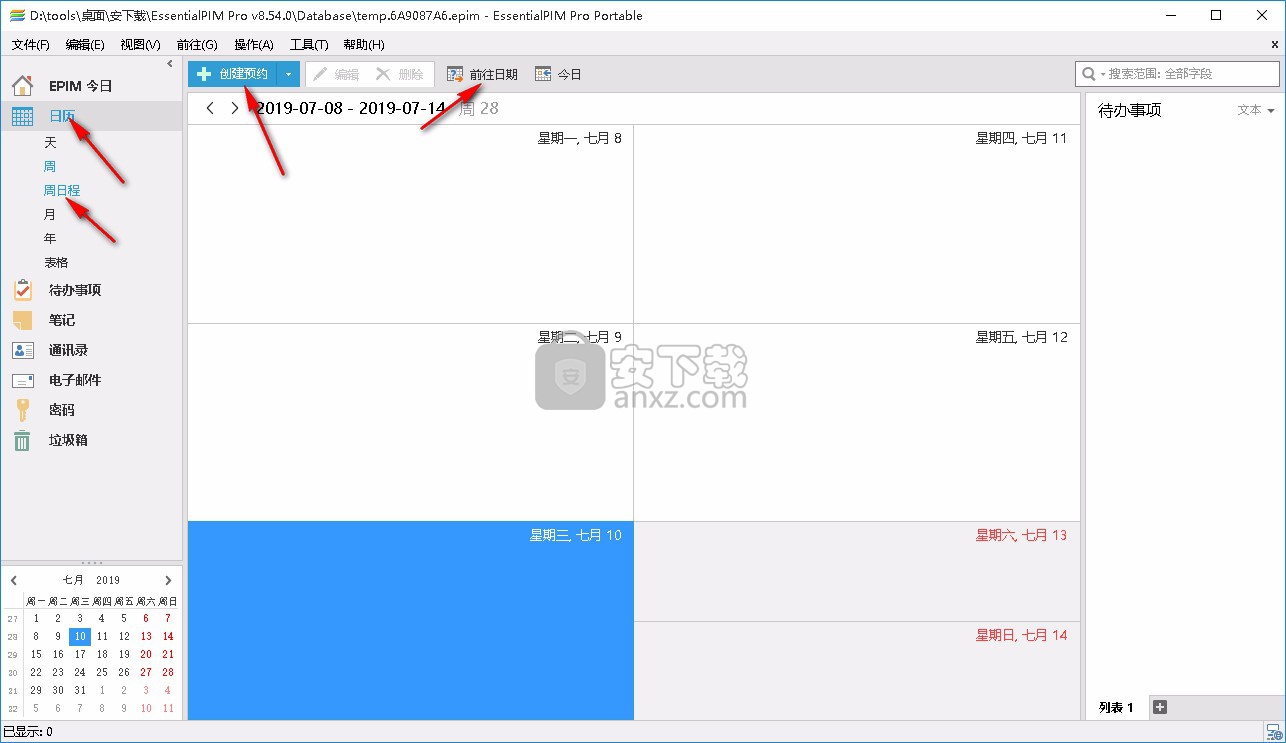
Task: Open the 笔记 sticky note icon
Action: (22, 320)
